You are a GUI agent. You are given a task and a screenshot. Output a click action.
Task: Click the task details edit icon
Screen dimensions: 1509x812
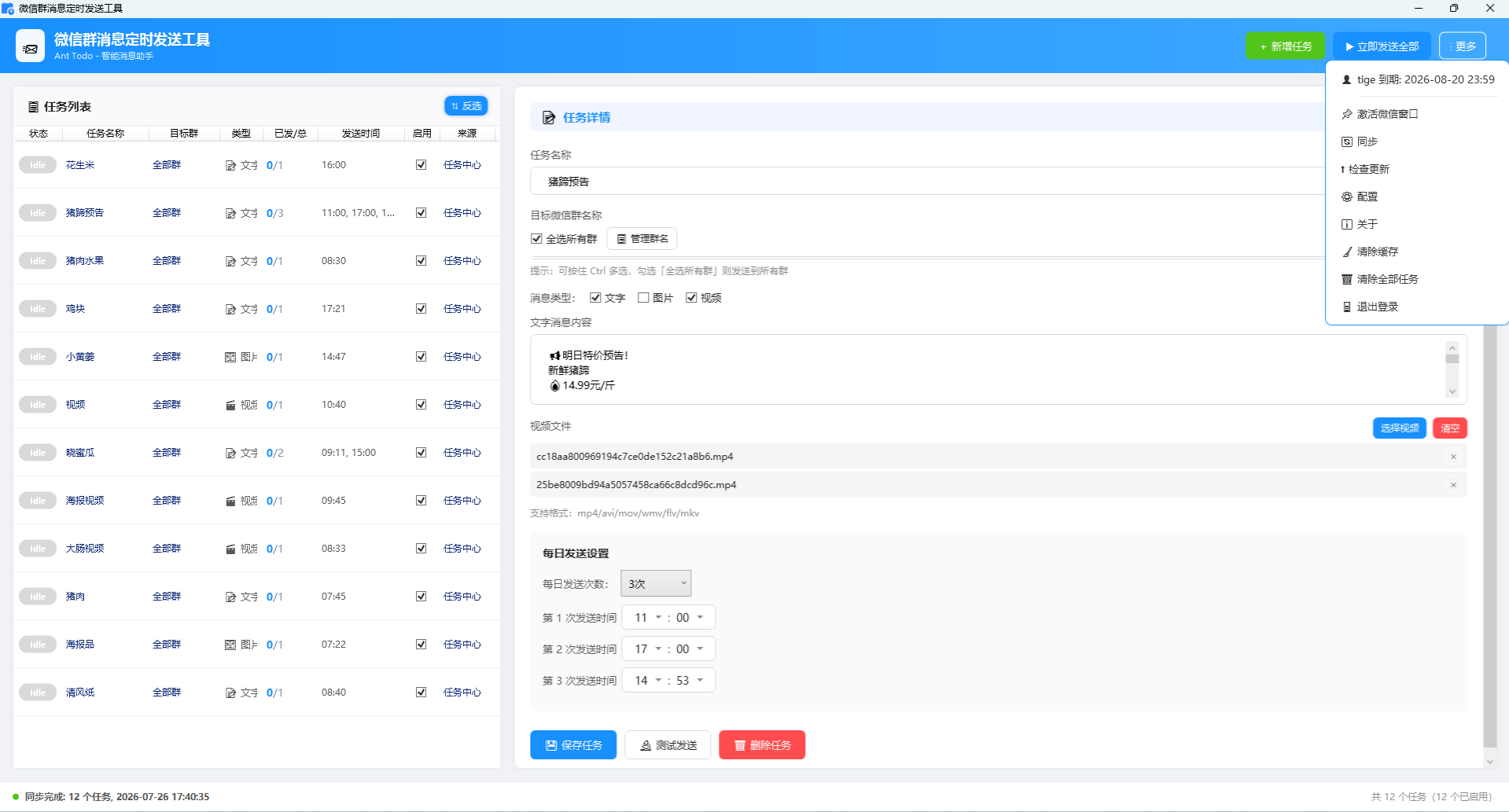tap(549, 118)
